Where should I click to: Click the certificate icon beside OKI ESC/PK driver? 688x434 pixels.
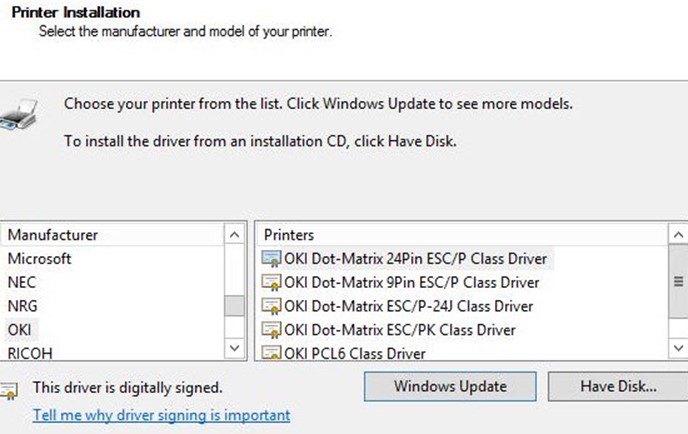[x=271, y=330]
